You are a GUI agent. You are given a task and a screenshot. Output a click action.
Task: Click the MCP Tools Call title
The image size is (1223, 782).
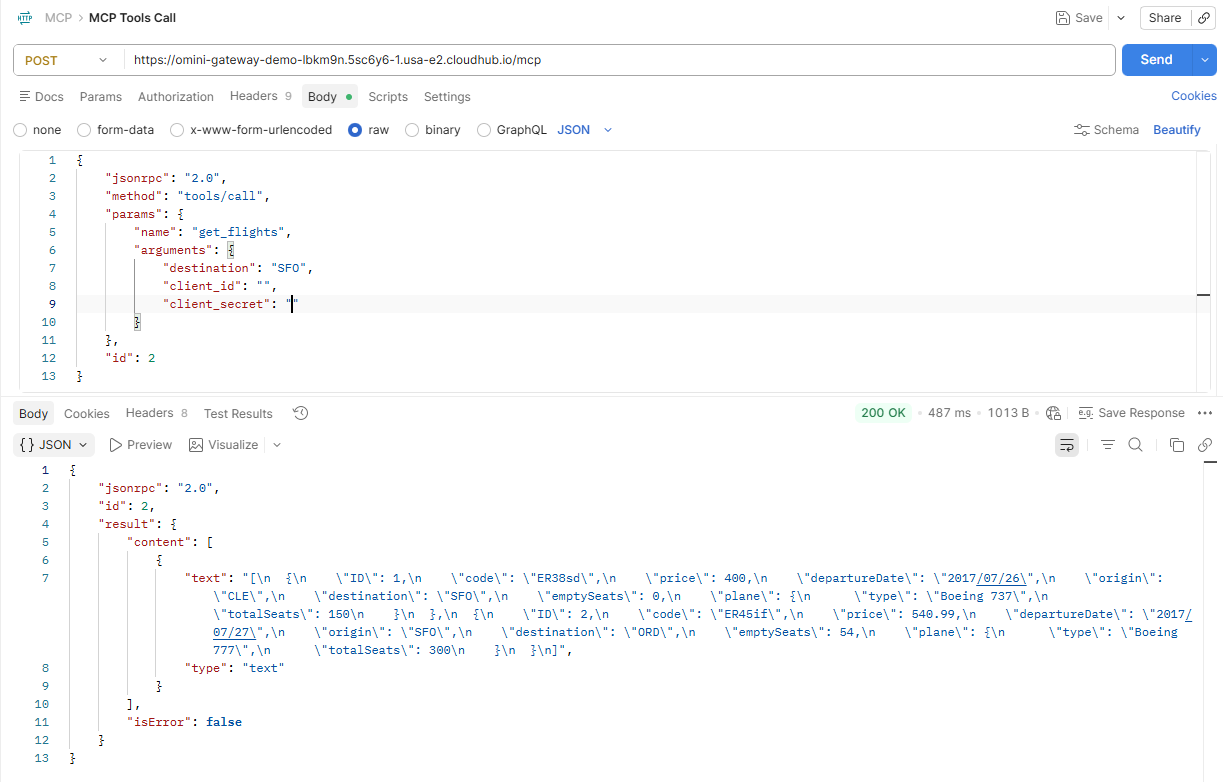133,18
